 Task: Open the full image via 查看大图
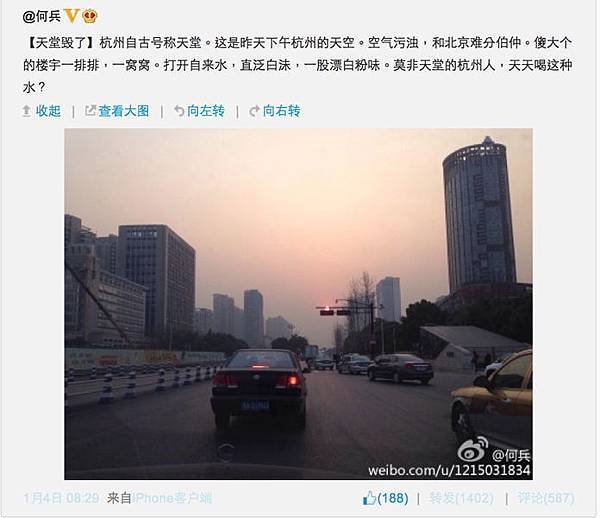pos(124,111)
